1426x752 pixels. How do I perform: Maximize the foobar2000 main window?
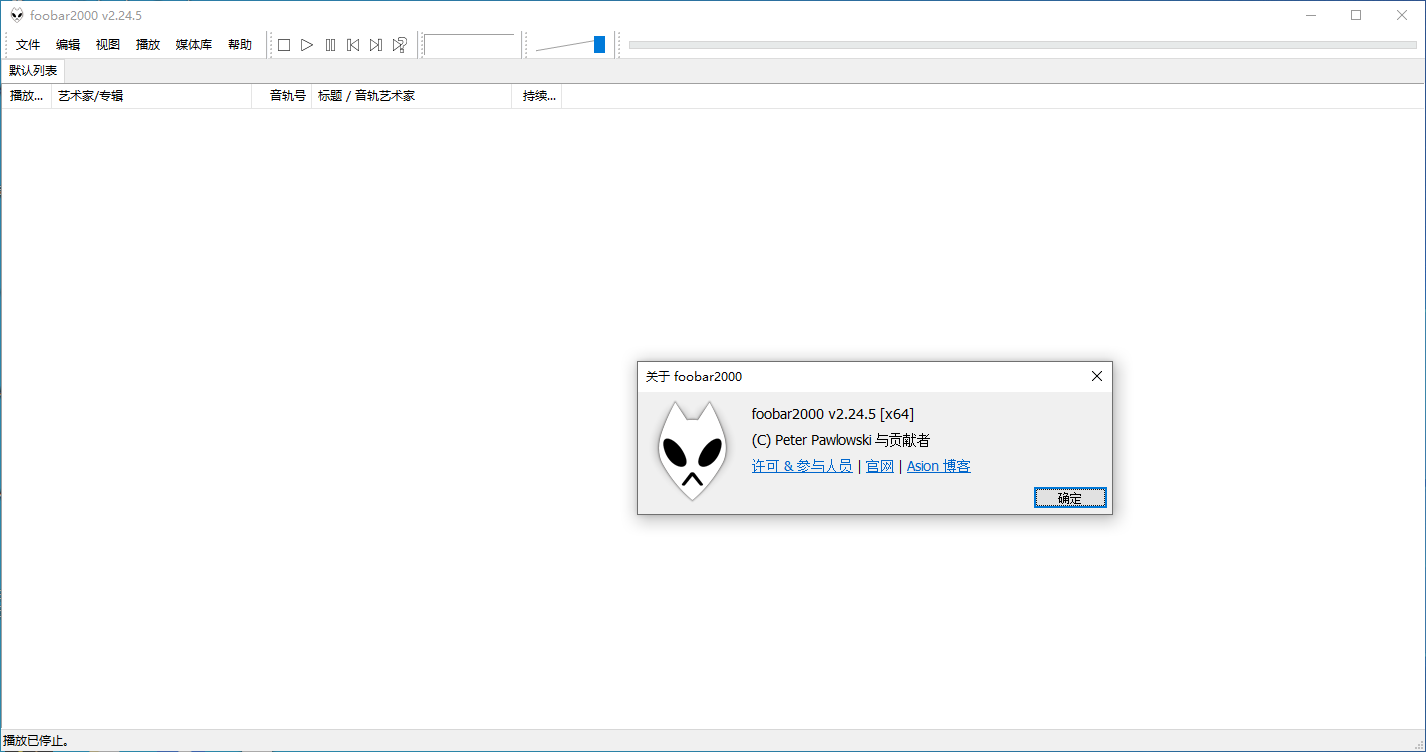tap(1356, 15)
